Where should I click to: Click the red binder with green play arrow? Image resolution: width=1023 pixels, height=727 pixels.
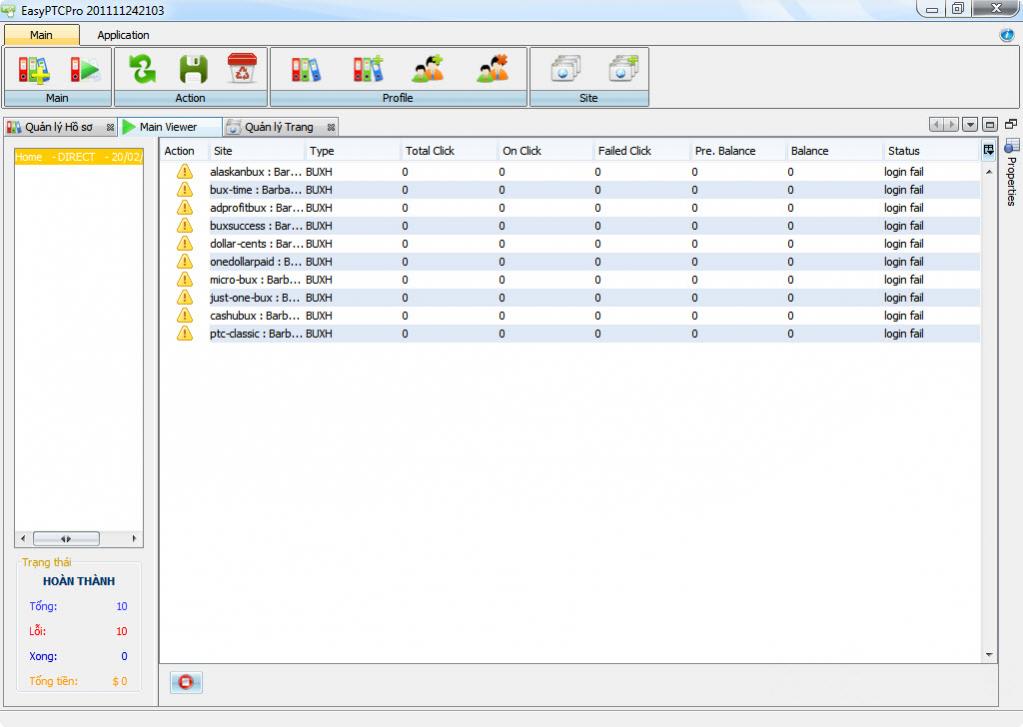click(85, 69)
